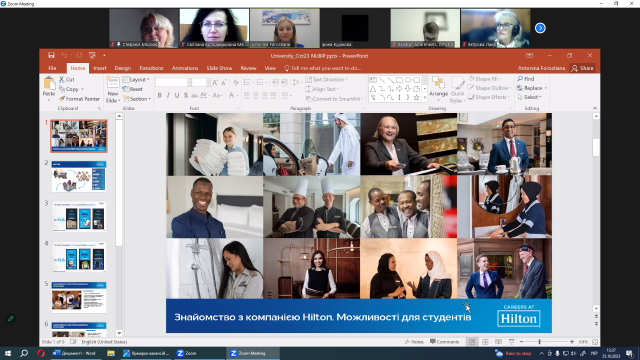Click the Find icon in Editing group
Viewport: 640px width, 360px height.
pyautogui.click(x=526, y=79)
